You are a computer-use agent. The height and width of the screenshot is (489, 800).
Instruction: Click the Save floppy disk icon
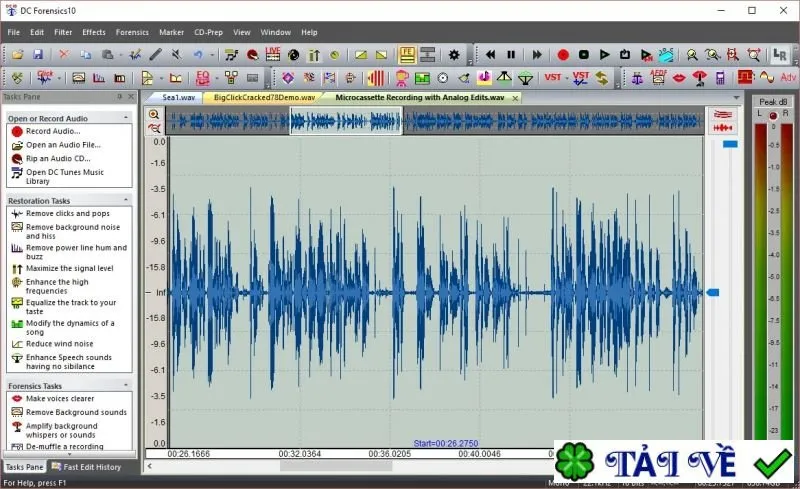[38, 55]
